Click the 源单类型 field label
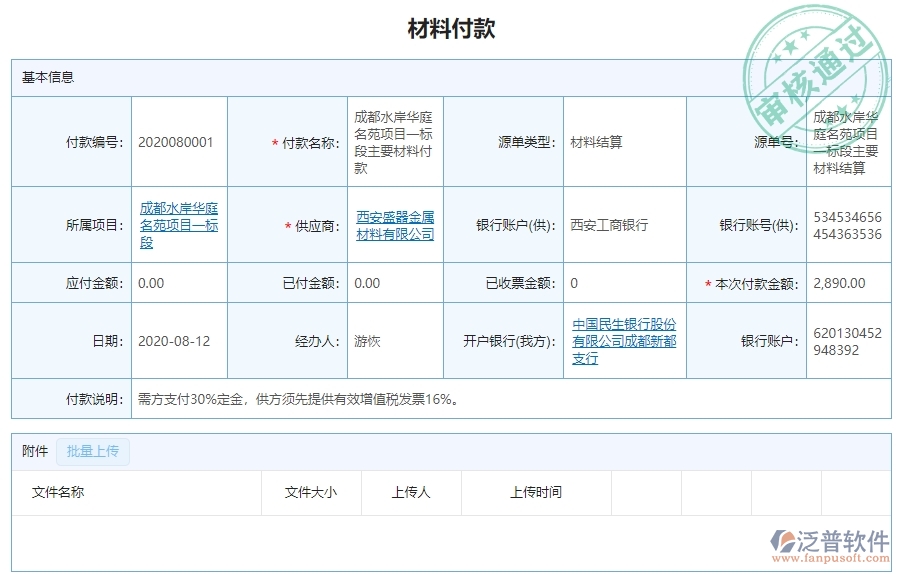The height and width of the screenshot is (574, 900). [527, 142]
